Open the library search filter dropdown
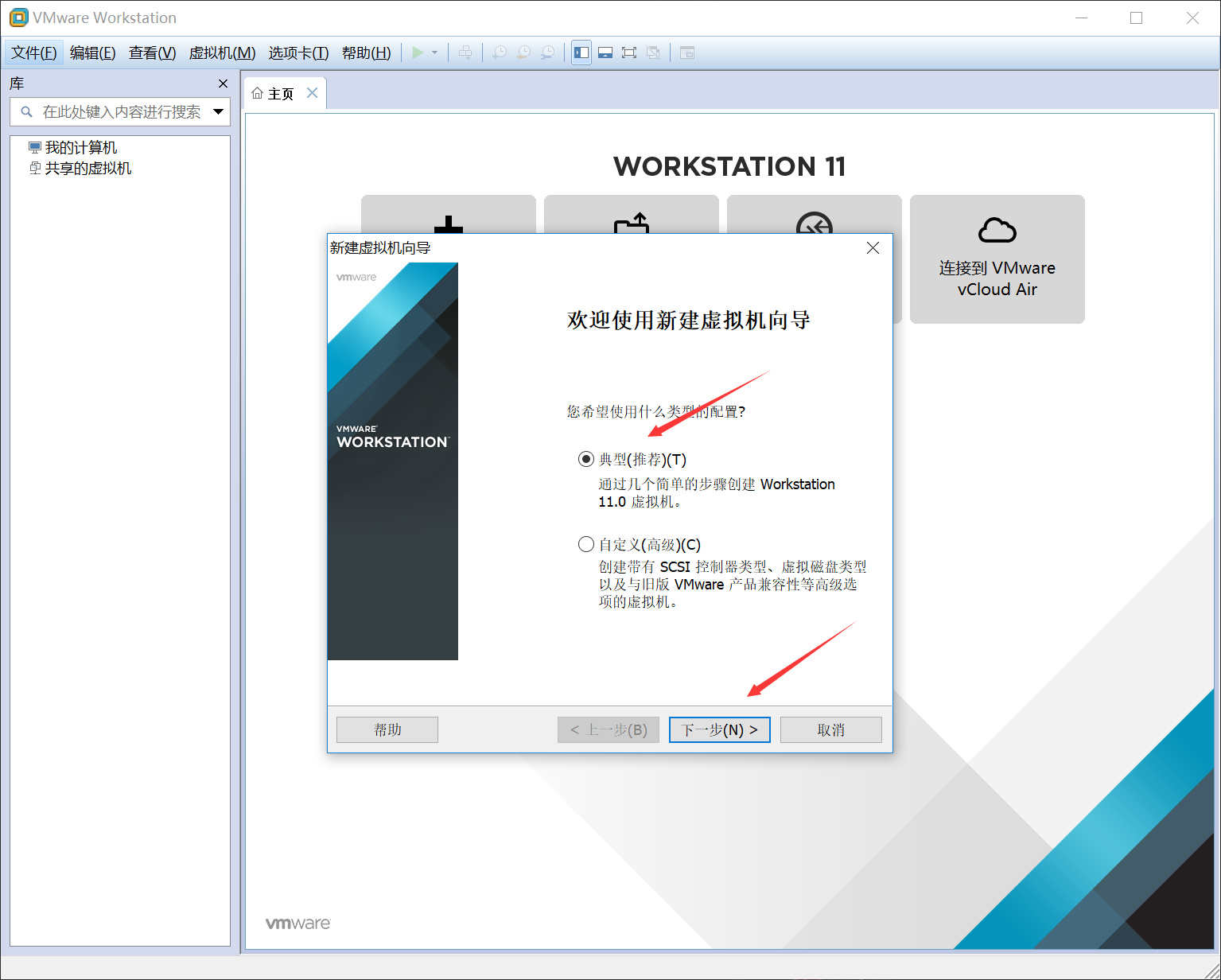The width and height of the screenshot is (1221, 980). pyautogui.click(x=218, y=111)
